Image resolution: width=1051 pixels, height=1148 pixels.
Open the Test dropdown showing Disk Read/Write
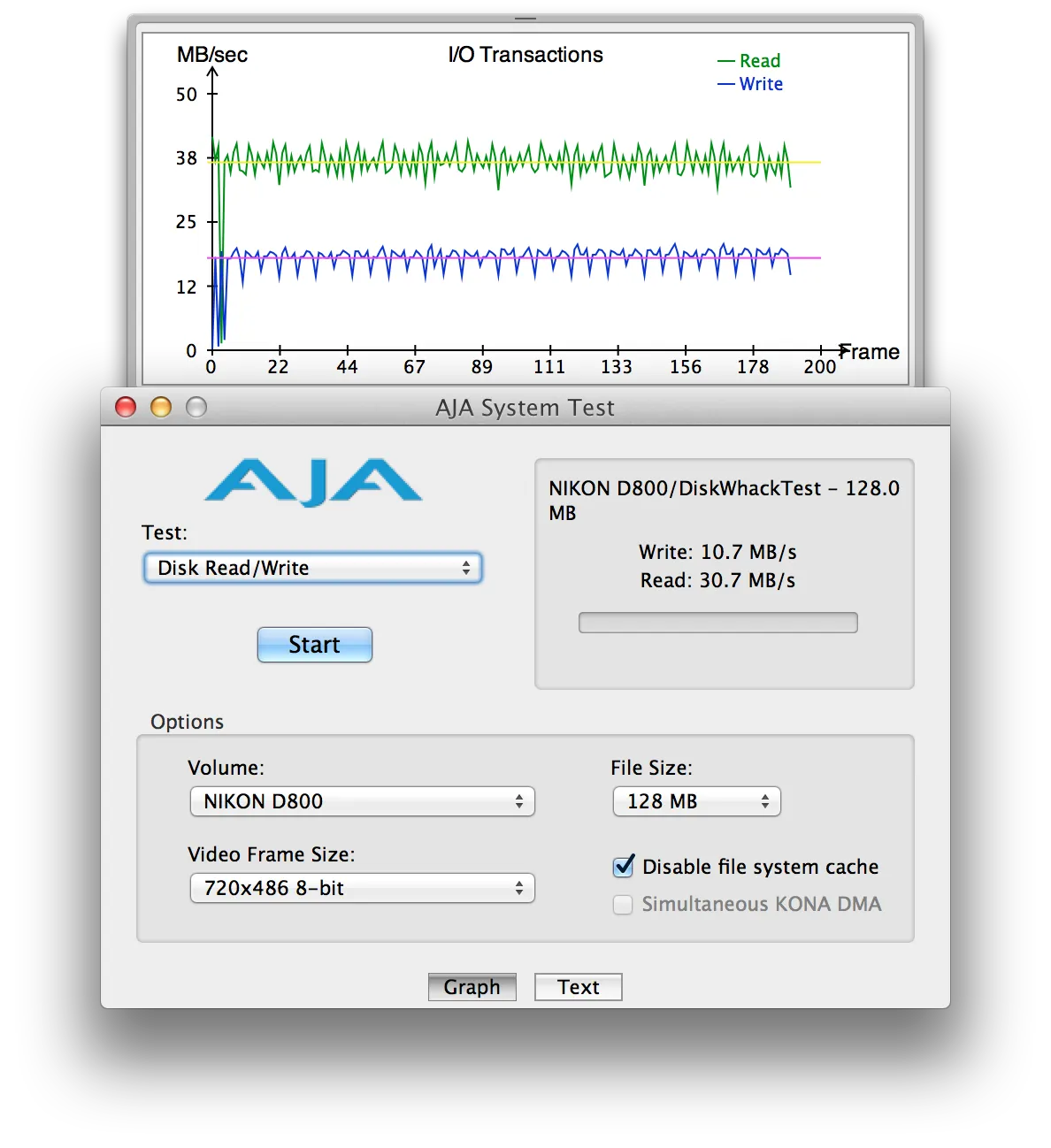[313, 568]
